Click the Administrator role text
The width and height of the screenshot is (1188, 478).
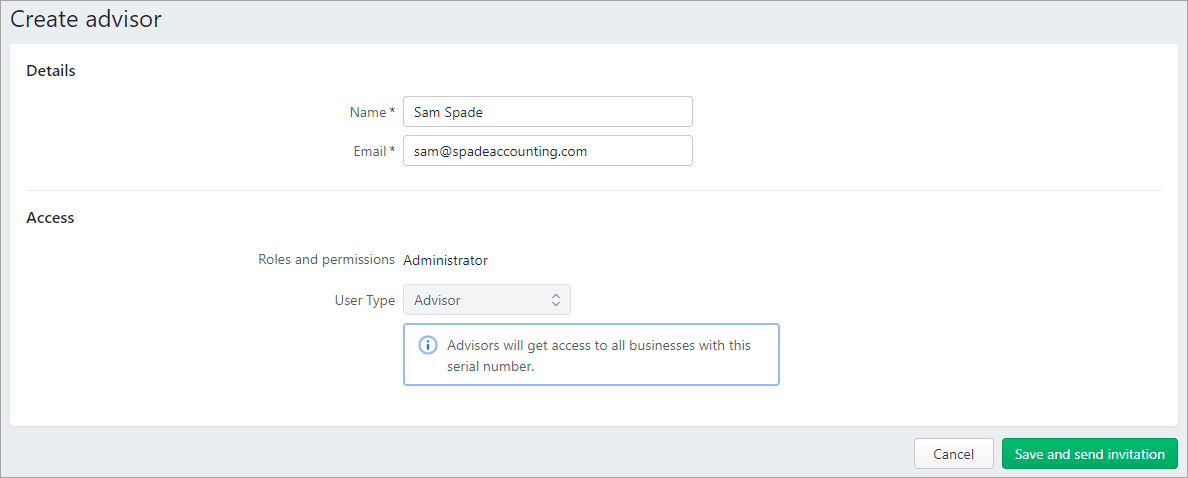tap(446, 261)
